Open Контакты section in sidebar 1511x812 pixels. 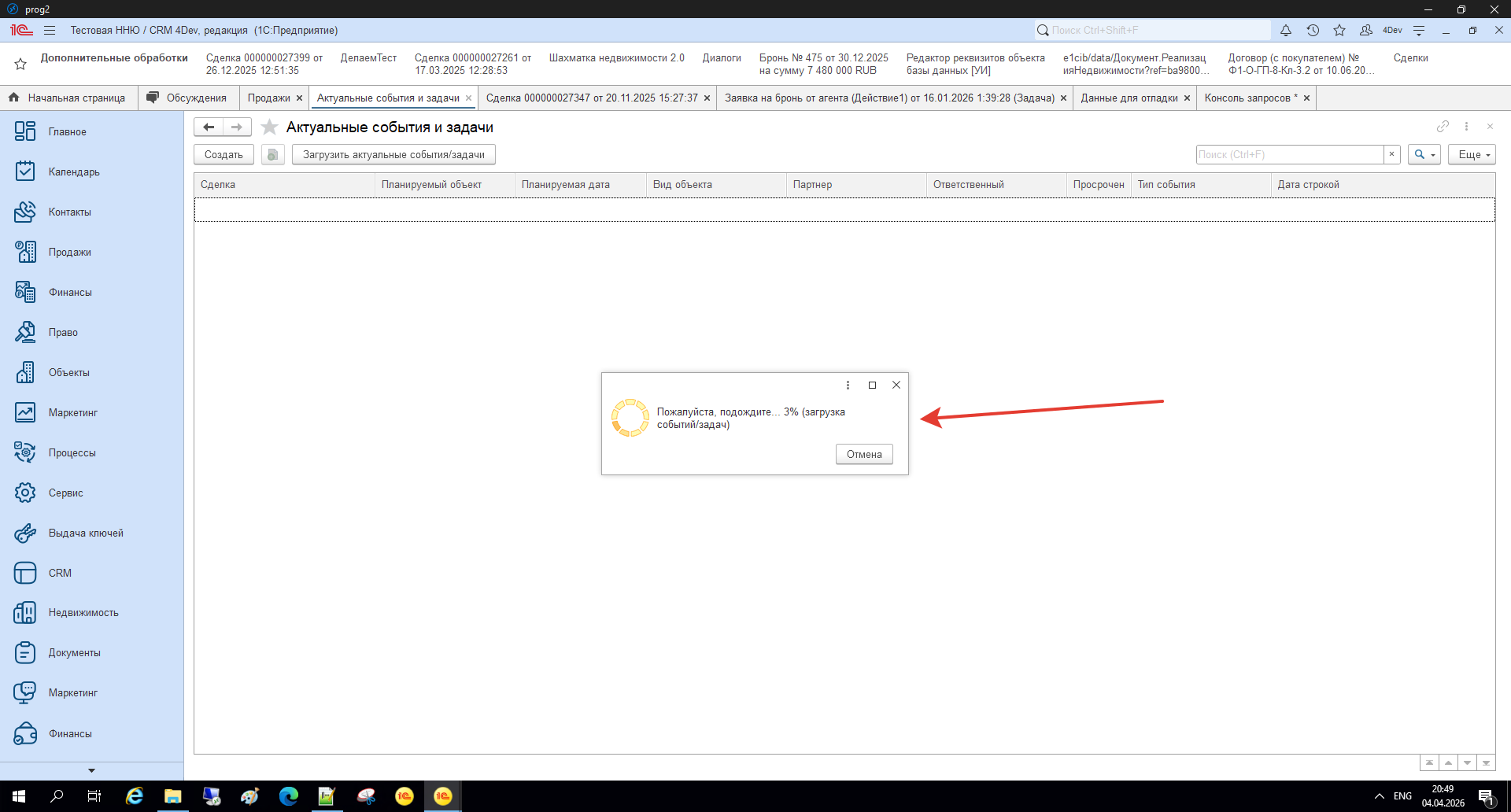coord(69,212)
